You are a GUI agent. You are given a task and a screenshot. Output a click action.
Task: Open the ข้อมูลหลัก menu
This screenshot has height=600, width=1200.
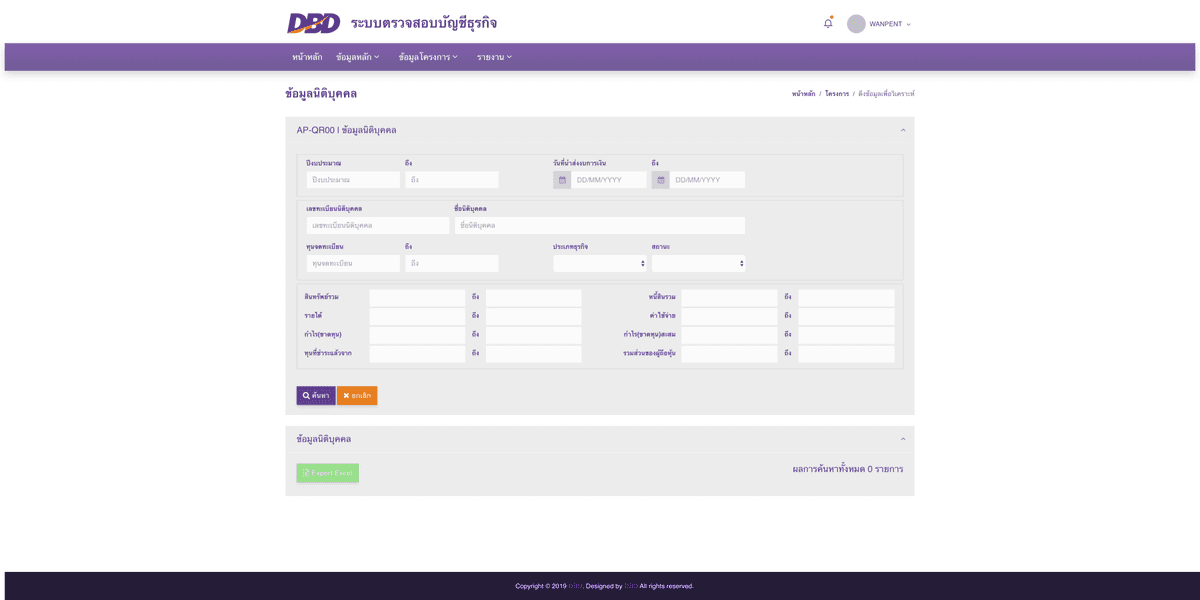tap(358, 57)
